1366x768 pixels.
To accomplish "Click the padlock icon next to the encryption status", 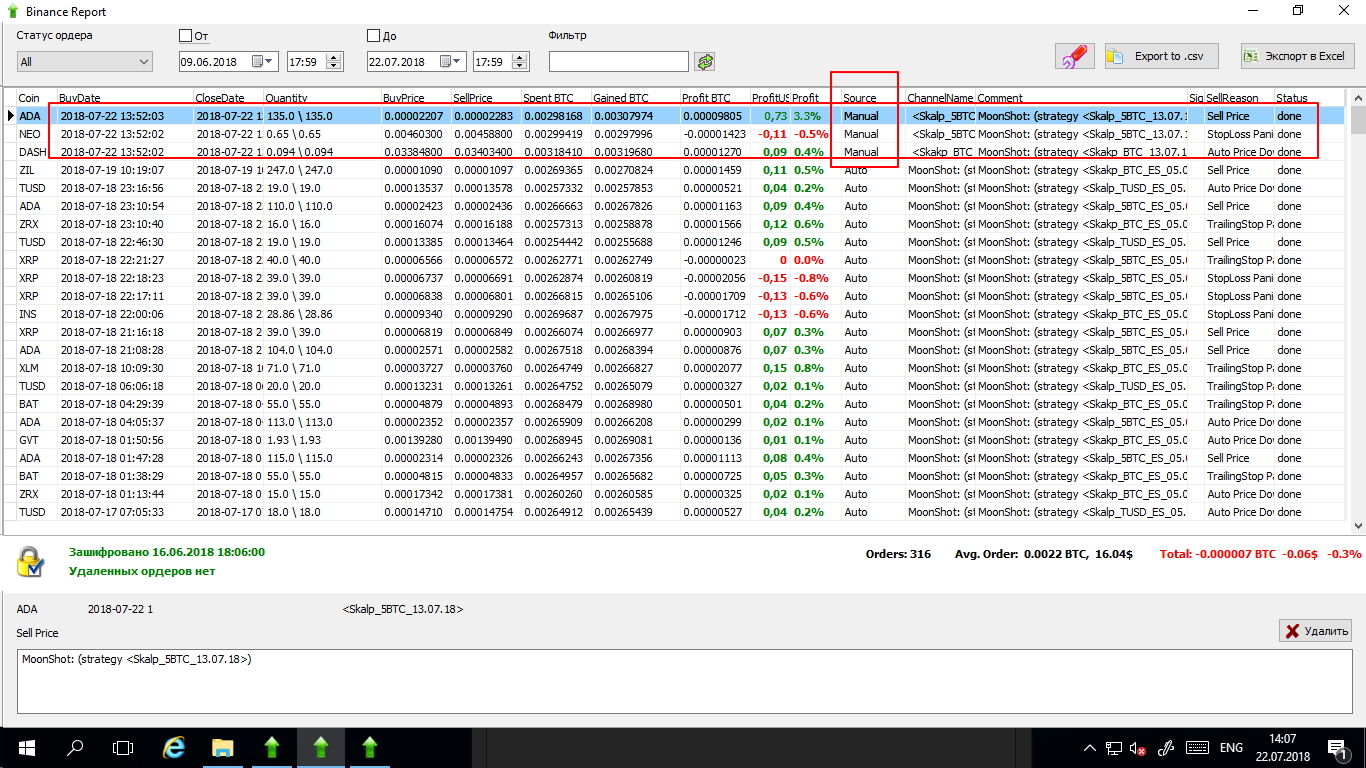I will click(29, 562).
